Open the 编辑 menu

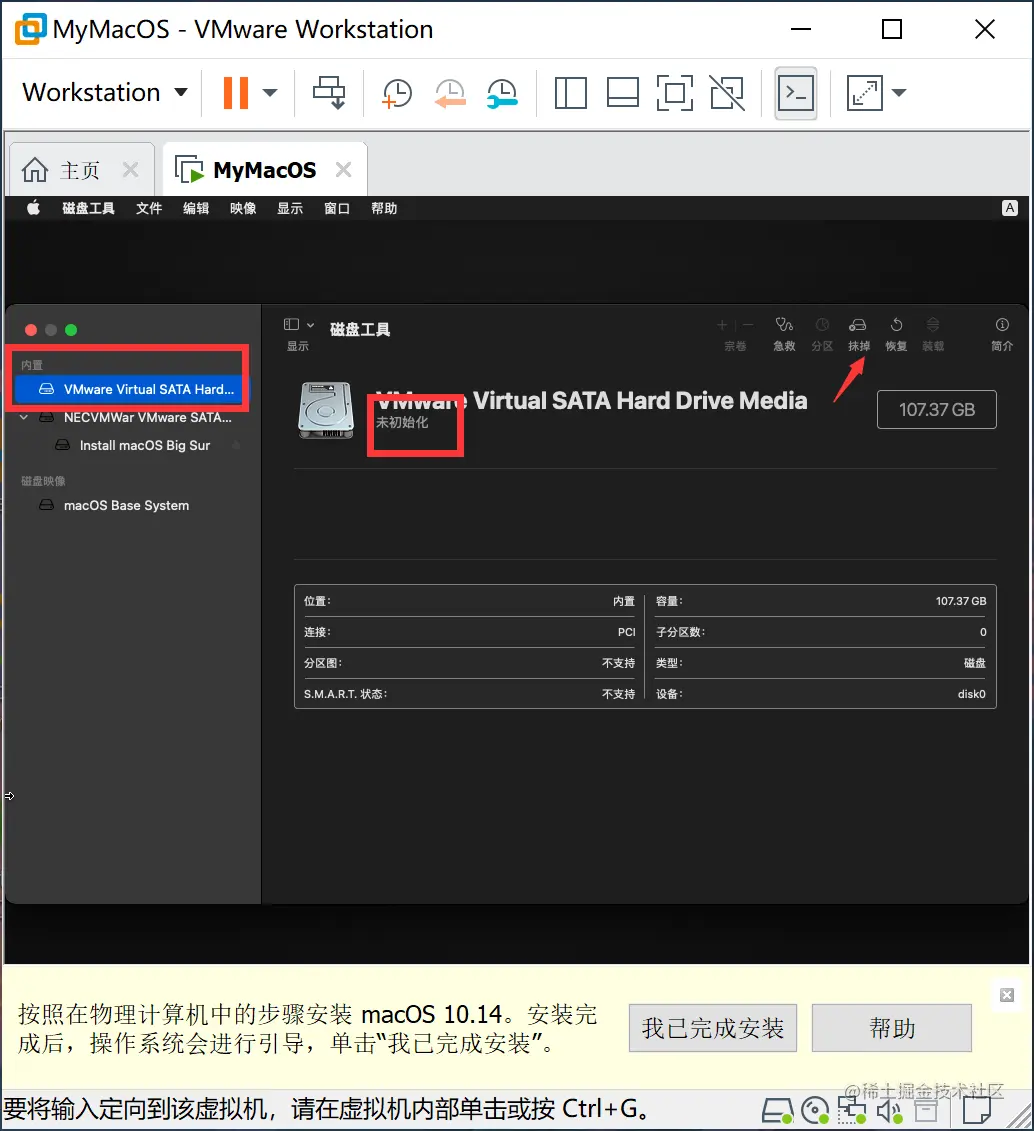click(196, 208)
